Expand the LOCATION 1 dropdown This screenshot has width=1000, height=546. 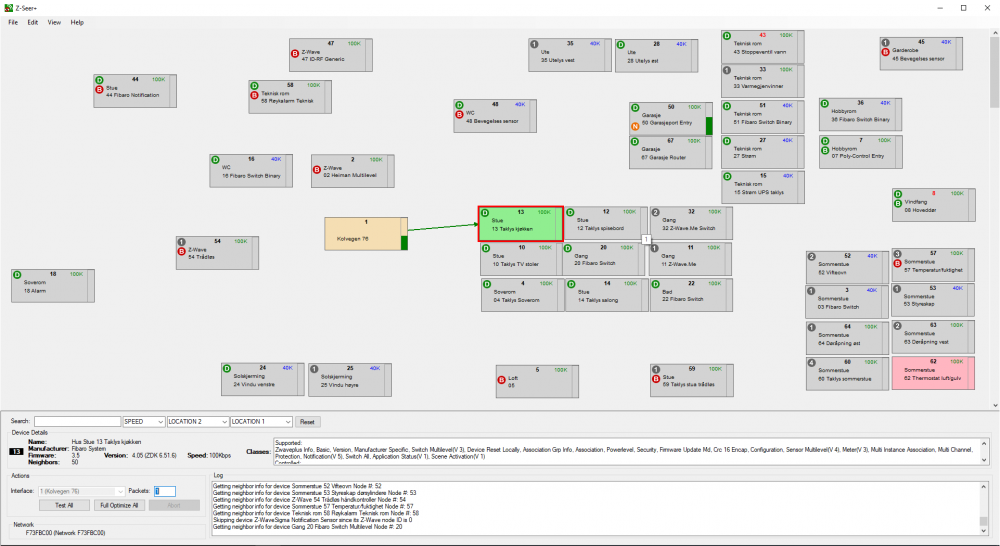260,422
